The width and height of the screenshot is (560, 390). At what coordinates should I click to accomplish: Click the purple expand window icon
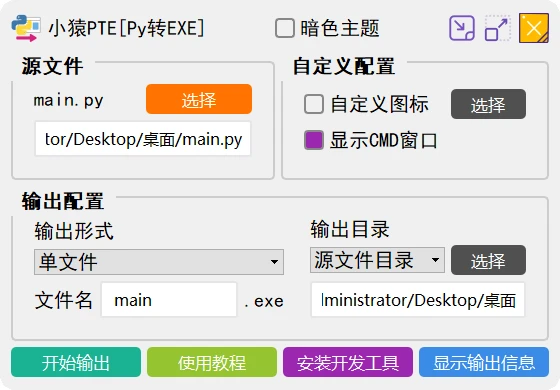[x=498, y=28]
